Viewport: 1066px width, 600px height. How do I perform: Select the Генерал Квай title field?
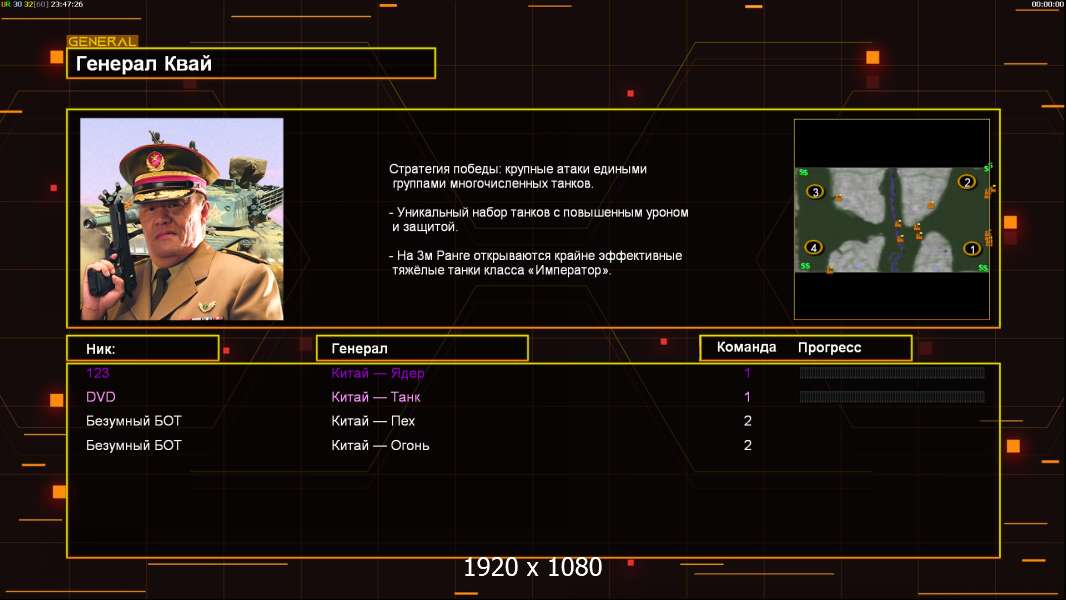[251, 63]
